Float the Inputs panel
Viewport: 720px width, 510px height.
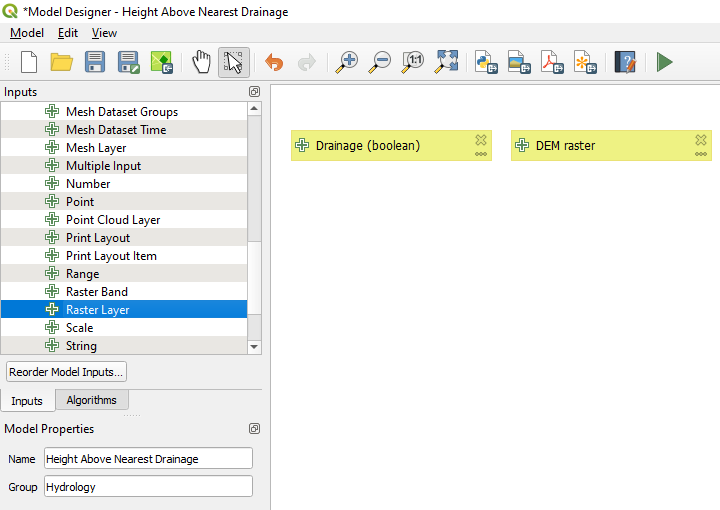[255, 92]
